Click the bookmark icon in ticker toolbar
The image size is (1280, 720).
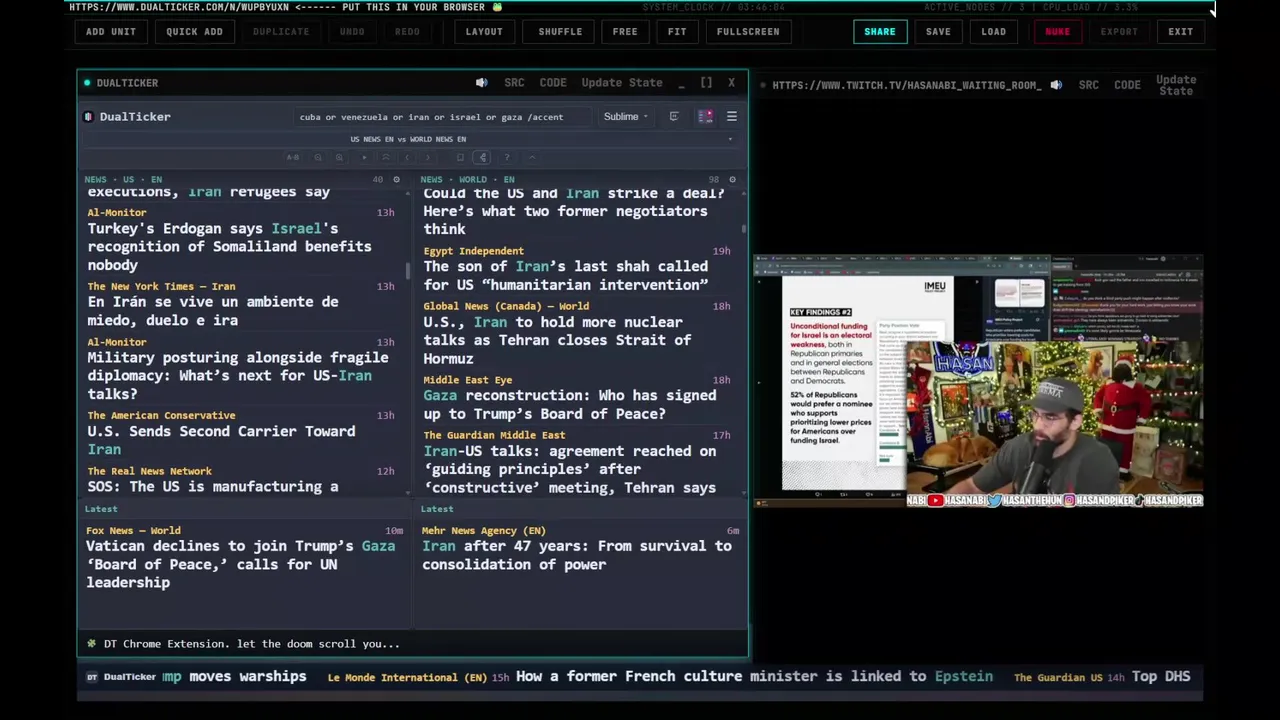point(460,157)
